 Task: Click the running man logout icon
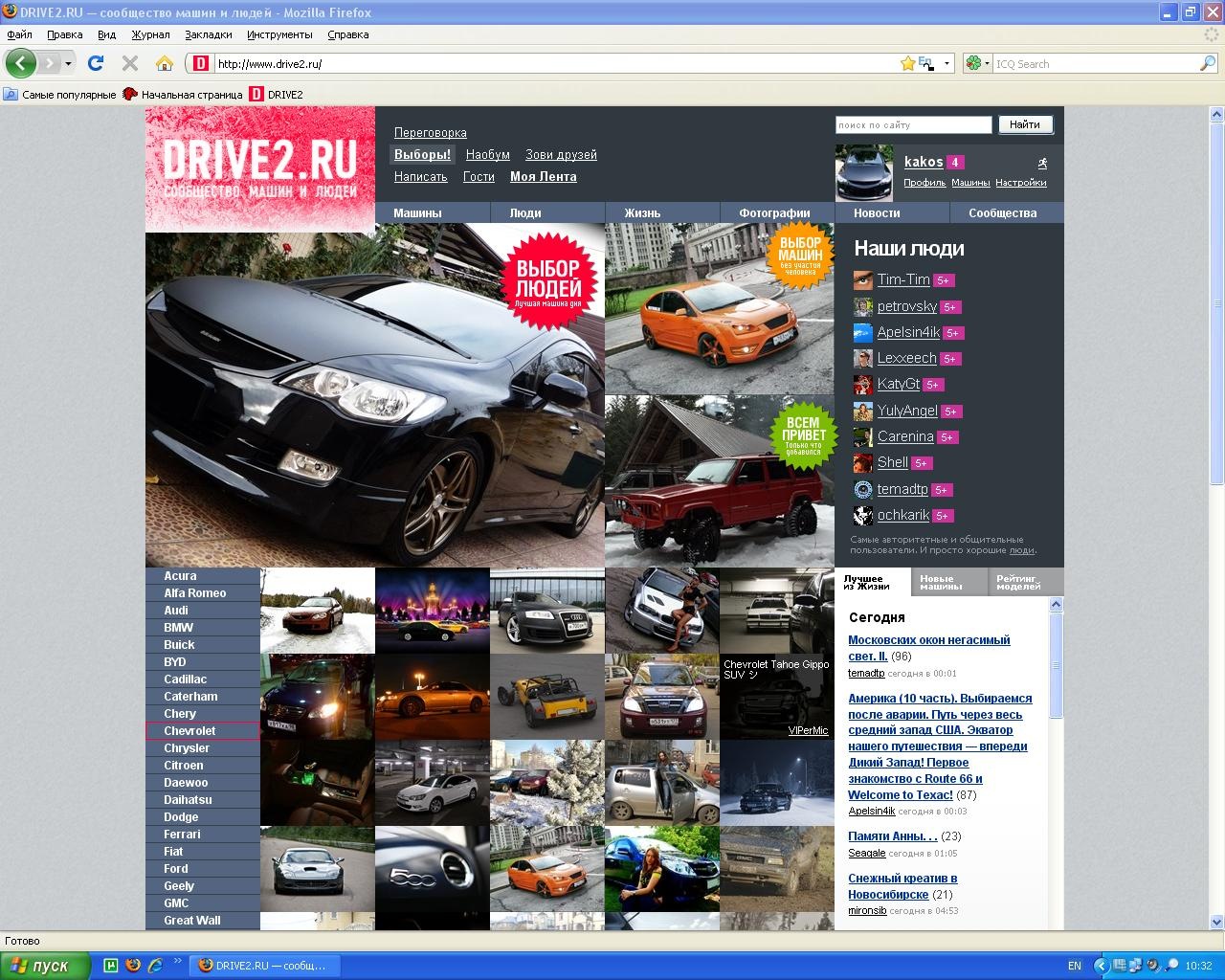point(1042,163)
